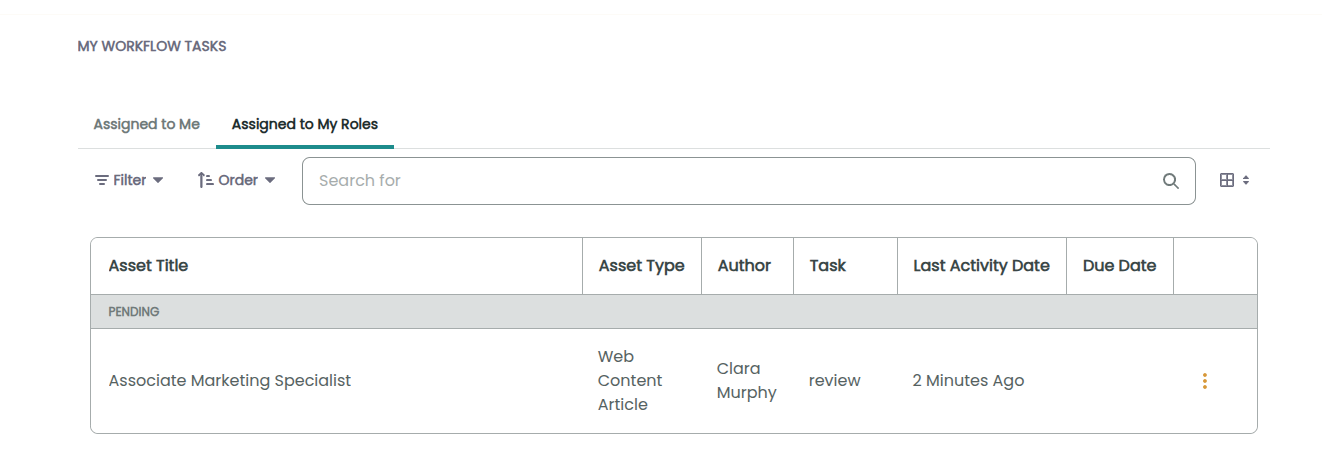Expand the Filter dropdown caret
Image resolution: width=1322 pixels, height=459 pixels.
coord(158,181)
